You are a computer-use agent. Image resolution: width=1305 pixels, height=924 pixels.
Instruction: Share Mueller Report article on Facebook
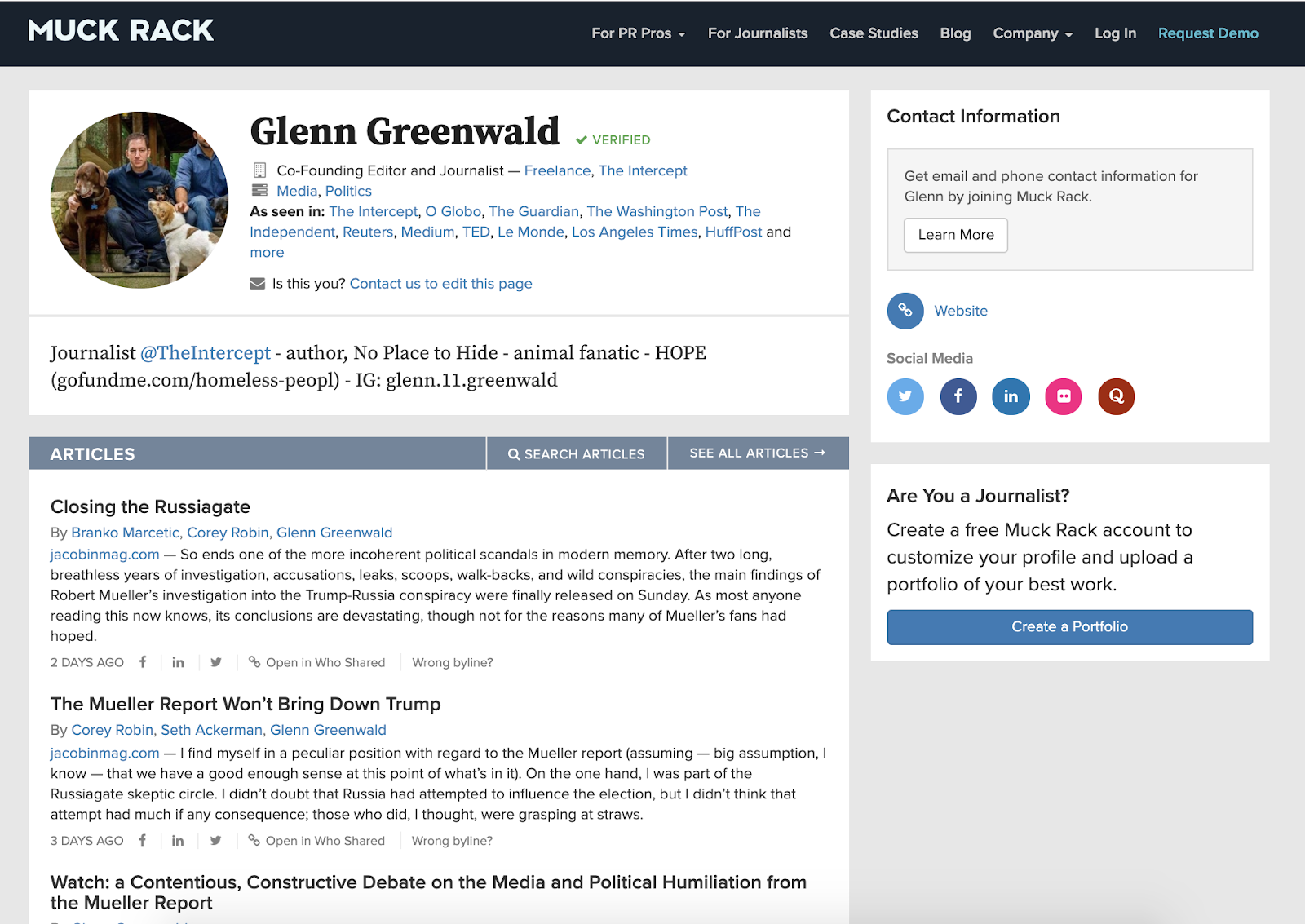click(x=143, y=841)
